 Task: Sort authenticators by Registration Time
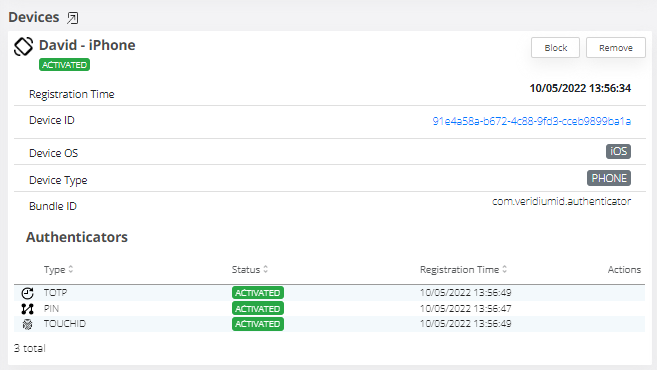point(463,269)
